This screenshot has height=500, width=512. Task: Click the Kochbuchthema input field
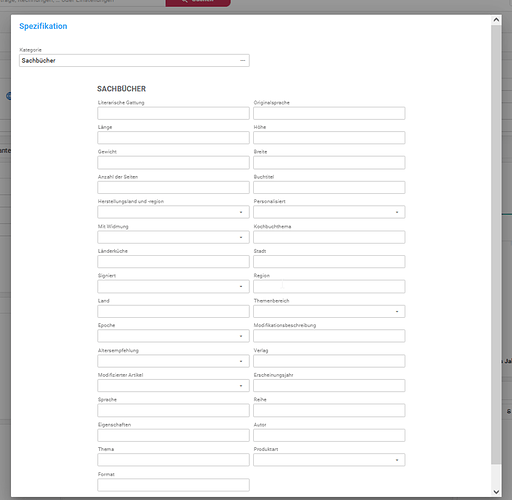point(329,237)
